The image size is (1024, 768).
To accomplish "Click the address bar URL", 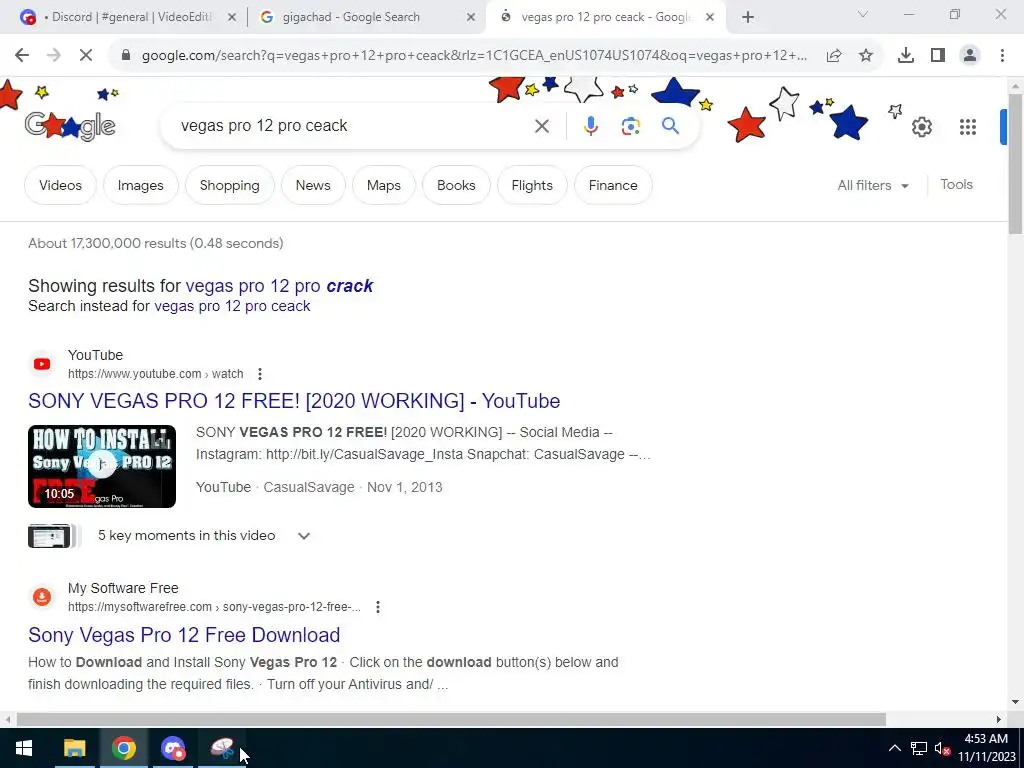I will (x=474, y=56).
